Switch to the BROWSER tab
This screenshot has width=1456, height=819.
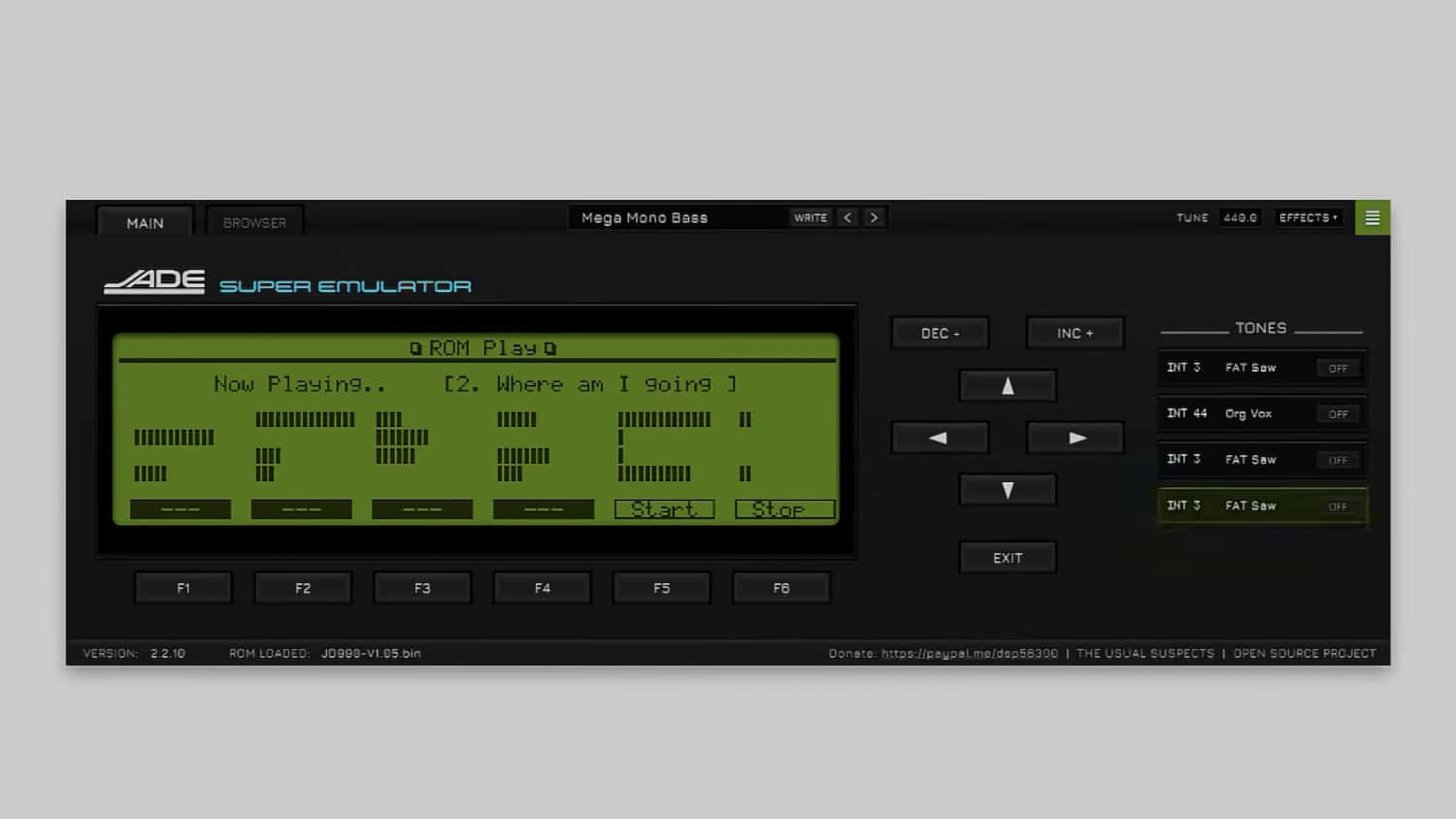tap(254, 222)
